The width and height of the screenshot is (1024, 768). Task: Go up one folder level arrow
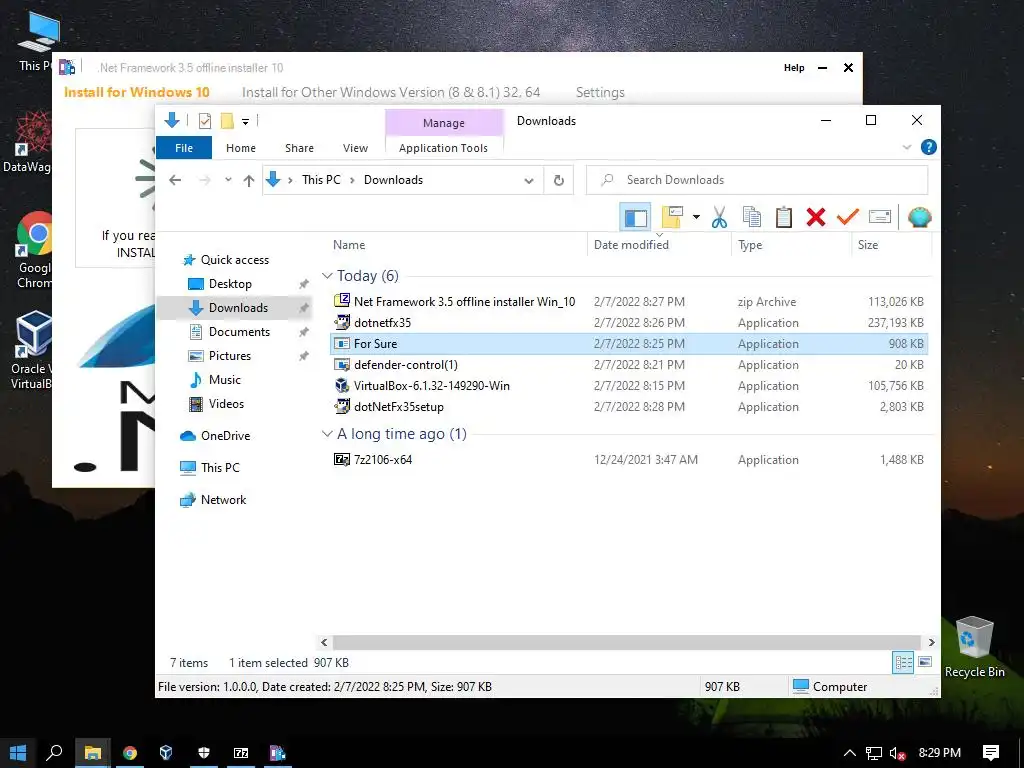click(x=248, y=180)
